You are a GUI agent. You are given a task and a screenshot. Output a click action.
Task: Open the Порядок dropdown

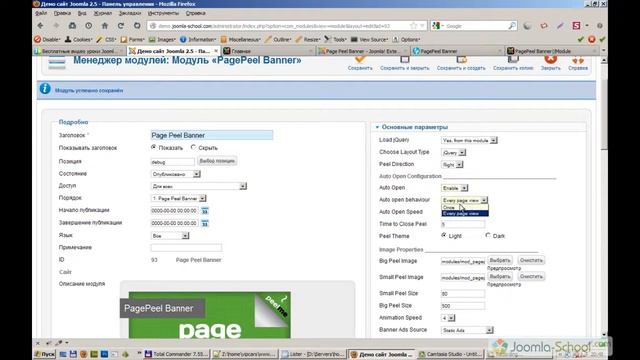[178, 198]
